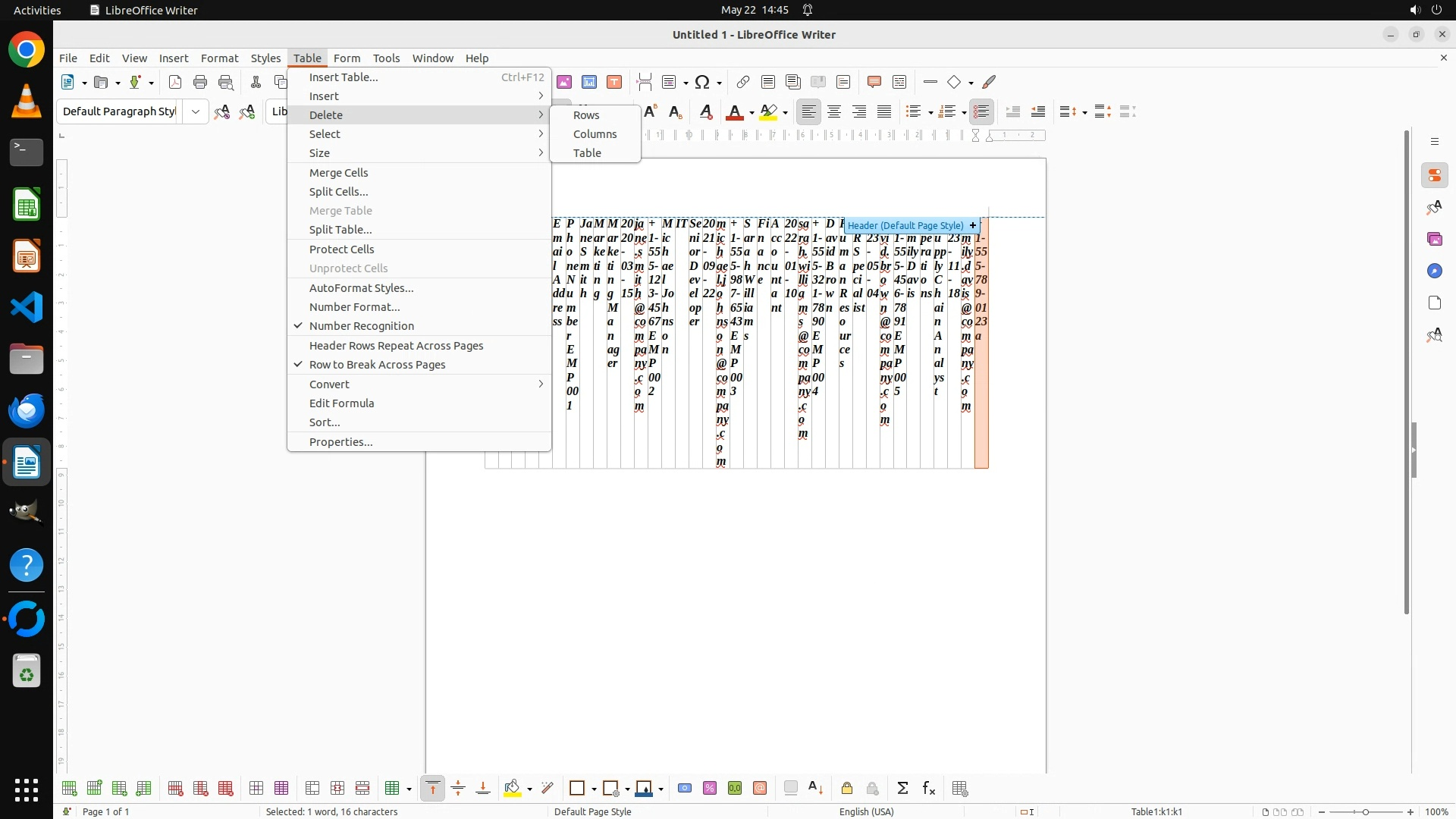Toggle Number Recognition menu option

point(361,326)
